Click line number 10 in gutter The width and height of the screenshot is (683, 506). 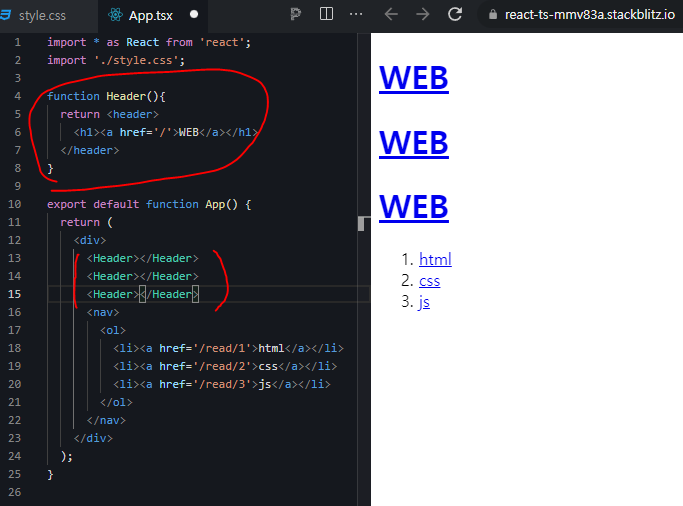pyautogui.click(x=14, y=204)
